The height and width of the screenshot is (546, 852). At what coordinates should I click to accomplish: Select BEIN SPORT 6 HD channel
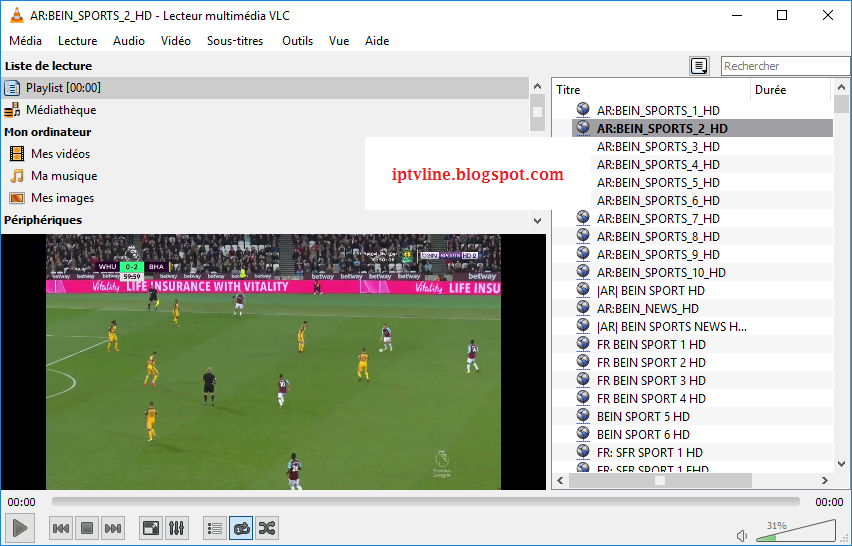pyautogui.click(x=643, y=435)
